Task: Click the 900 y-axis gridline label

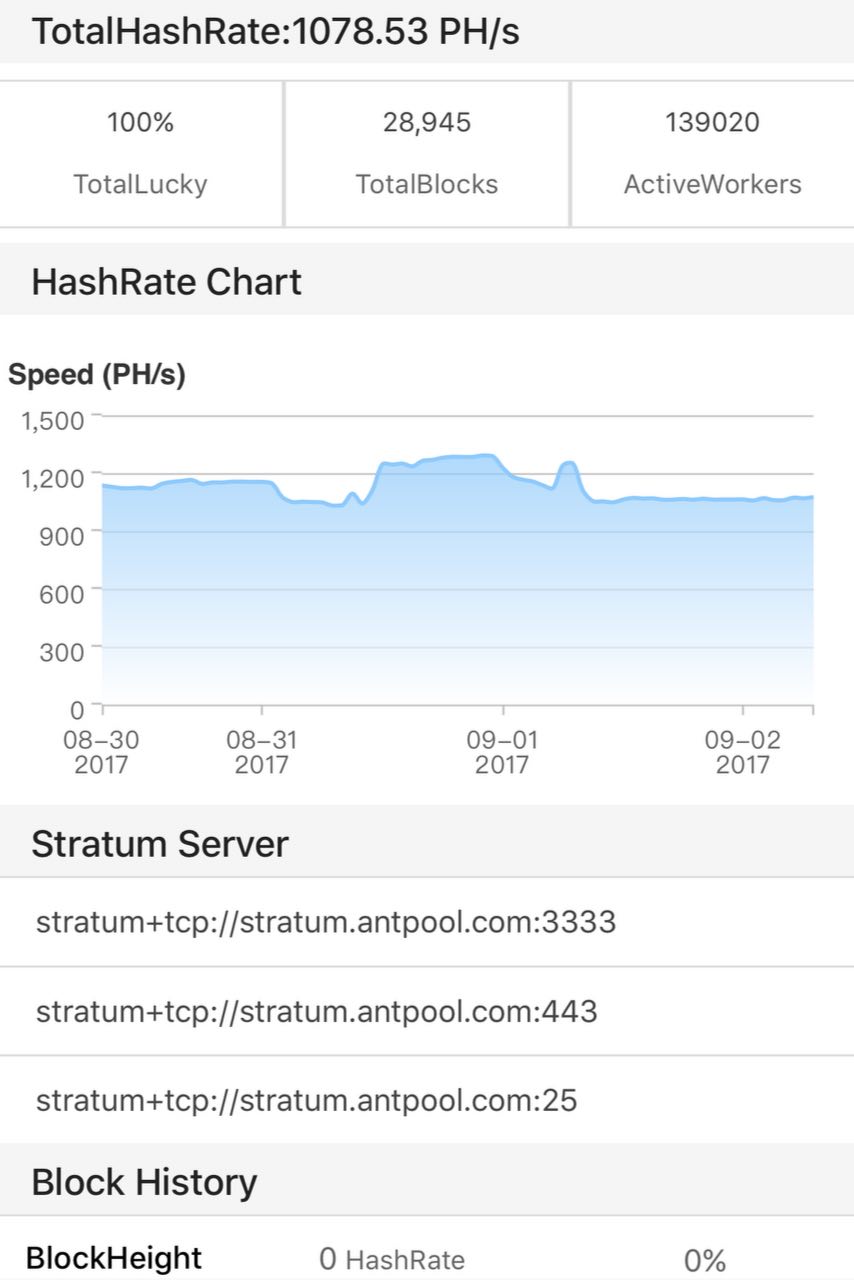Action: tap(60, 531)
